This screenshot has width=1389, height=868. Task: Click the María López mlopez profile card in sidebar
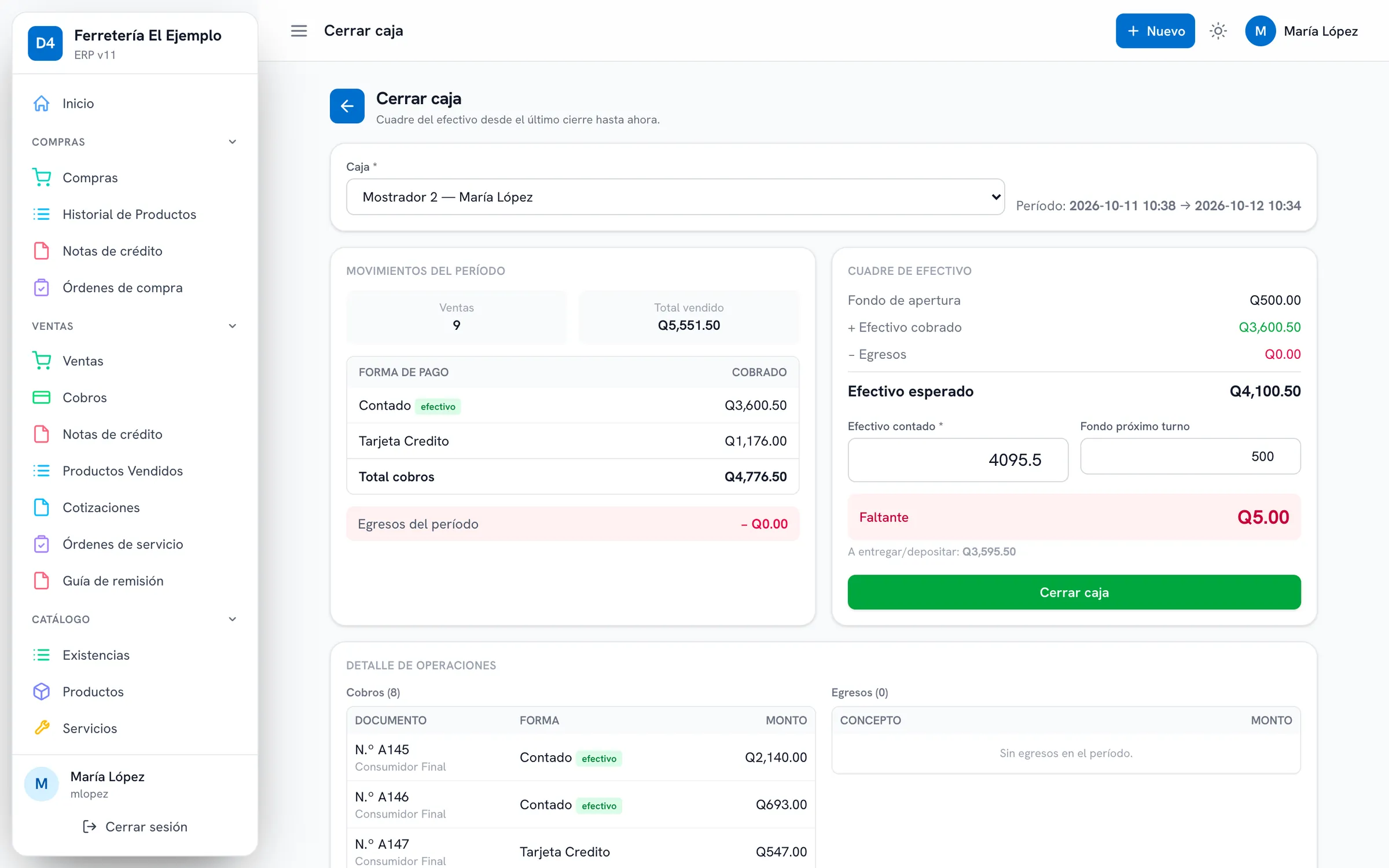click(134, 784)
